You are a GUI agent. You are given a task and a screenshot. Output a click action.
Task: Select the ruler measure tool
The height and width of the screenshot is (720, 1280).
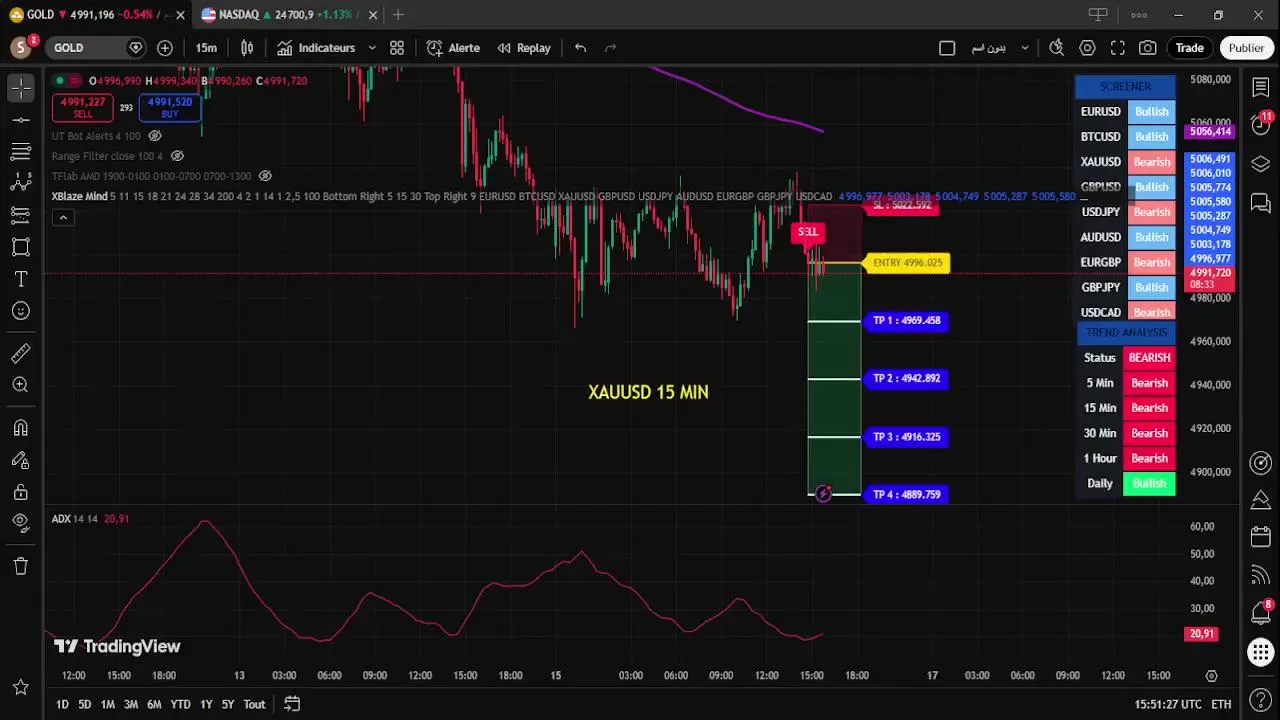pyautogui.click(x=20, y=353)
